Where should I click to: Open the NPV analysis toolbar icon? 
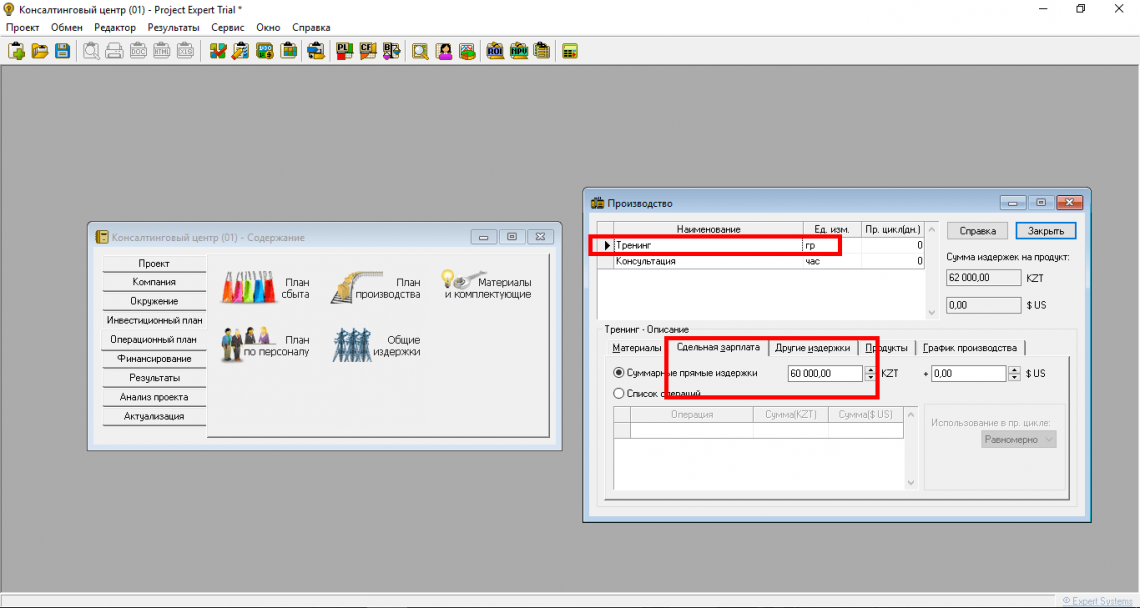pyautogui.click(x=518, y=51)
